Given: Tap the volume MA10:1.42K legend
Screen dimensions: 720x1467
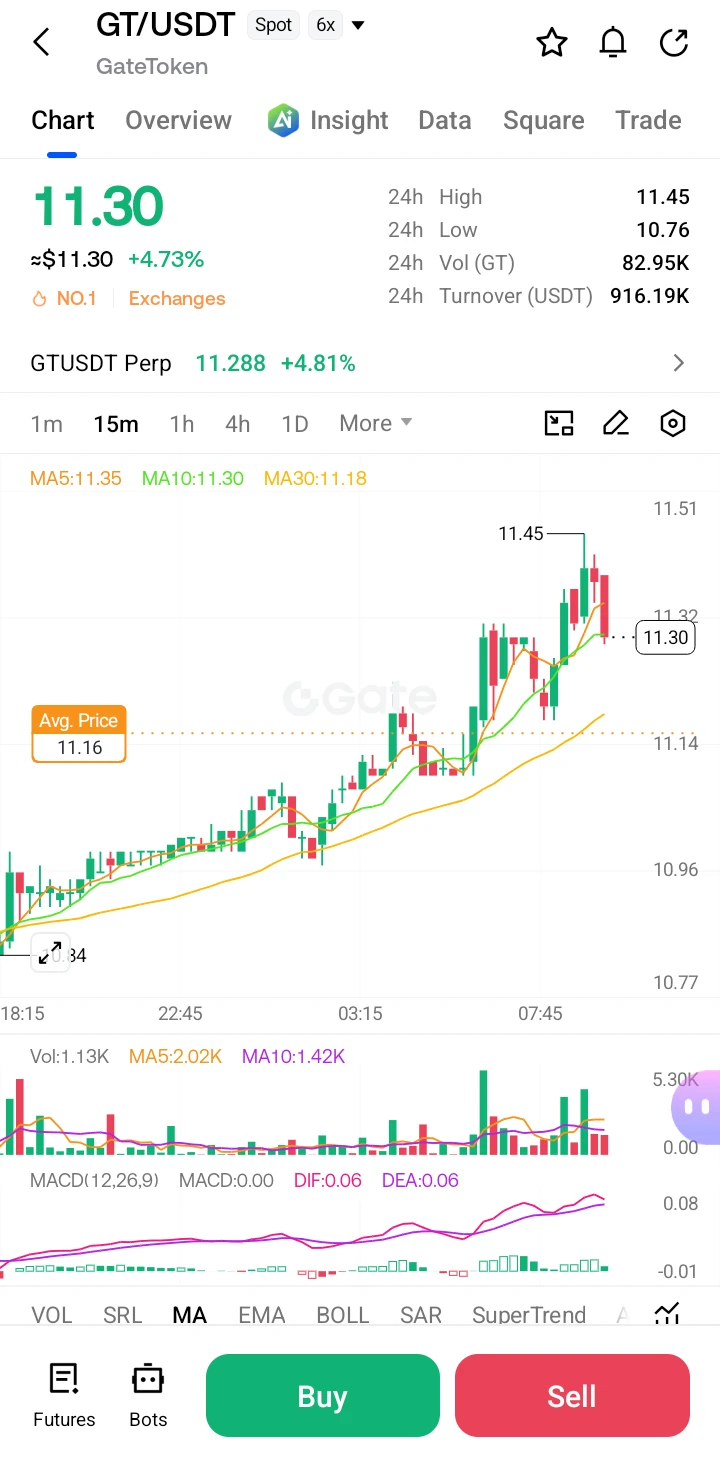Looking at the screenshot, I should tap(293, 1056).
